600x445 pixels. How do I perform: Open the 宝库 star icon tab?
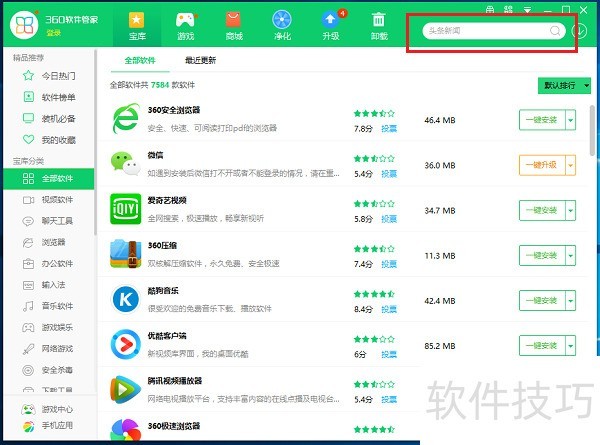pyautogui.click(x=137, y=26)
